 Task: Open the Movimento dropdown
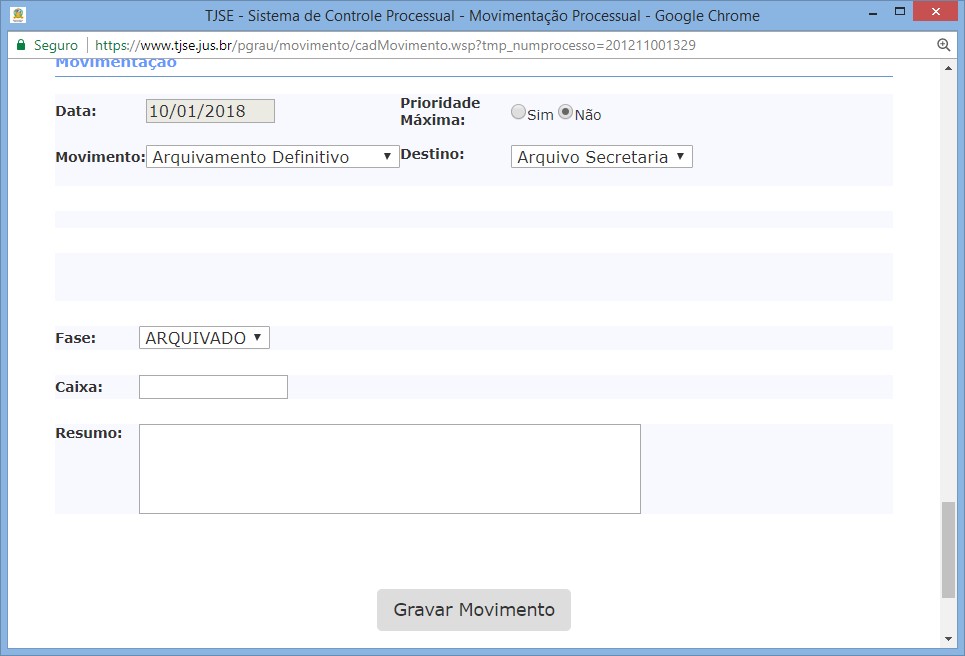point(272,157)
